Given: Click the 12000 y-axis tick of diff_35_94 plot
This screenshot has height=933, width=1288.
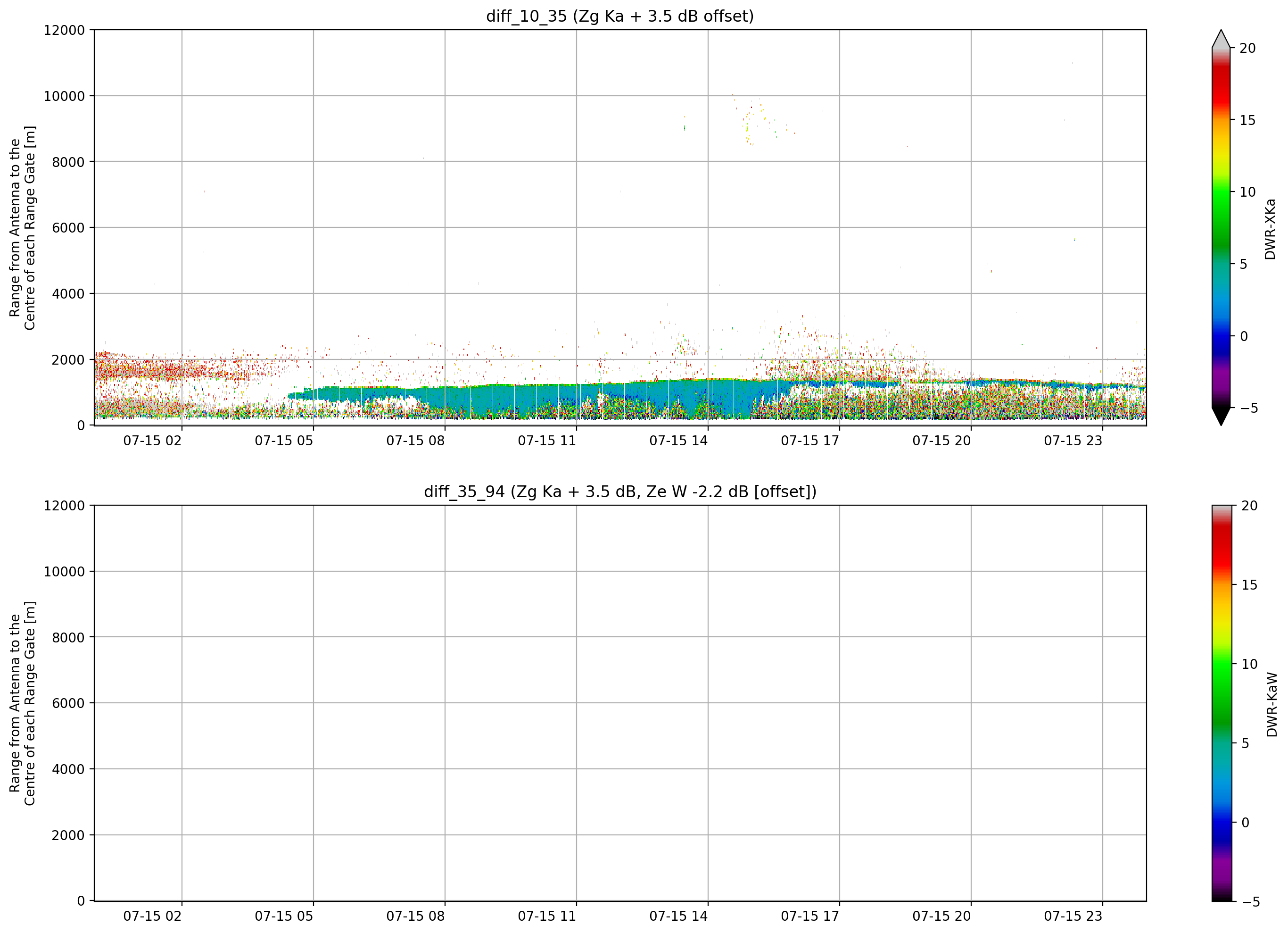Looking at the screenshot, I should [x=64, y=506].
